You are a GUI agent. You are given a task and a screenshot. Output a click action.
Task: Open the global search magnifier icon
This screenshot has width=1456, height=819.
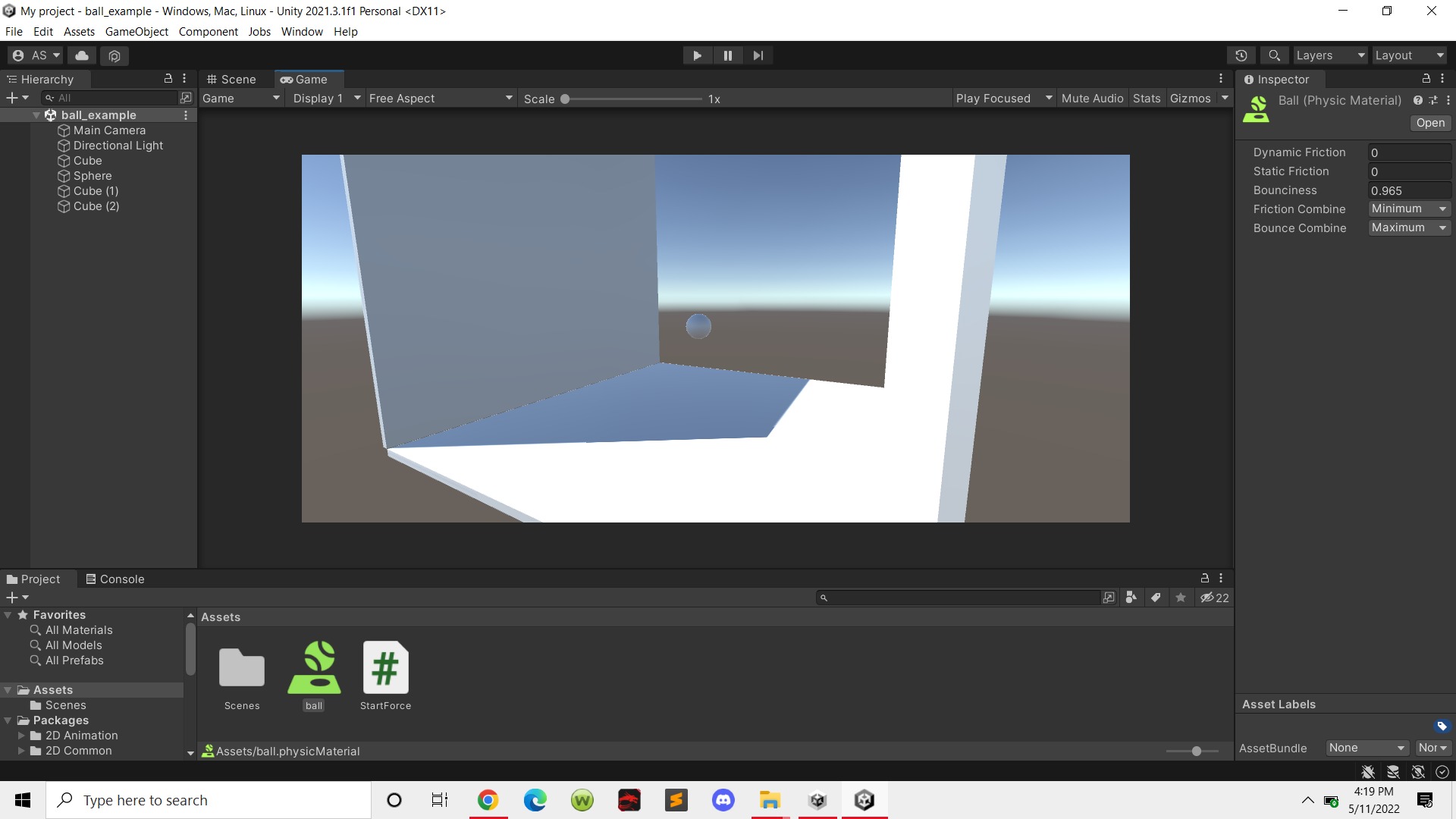coord(1275,55)
